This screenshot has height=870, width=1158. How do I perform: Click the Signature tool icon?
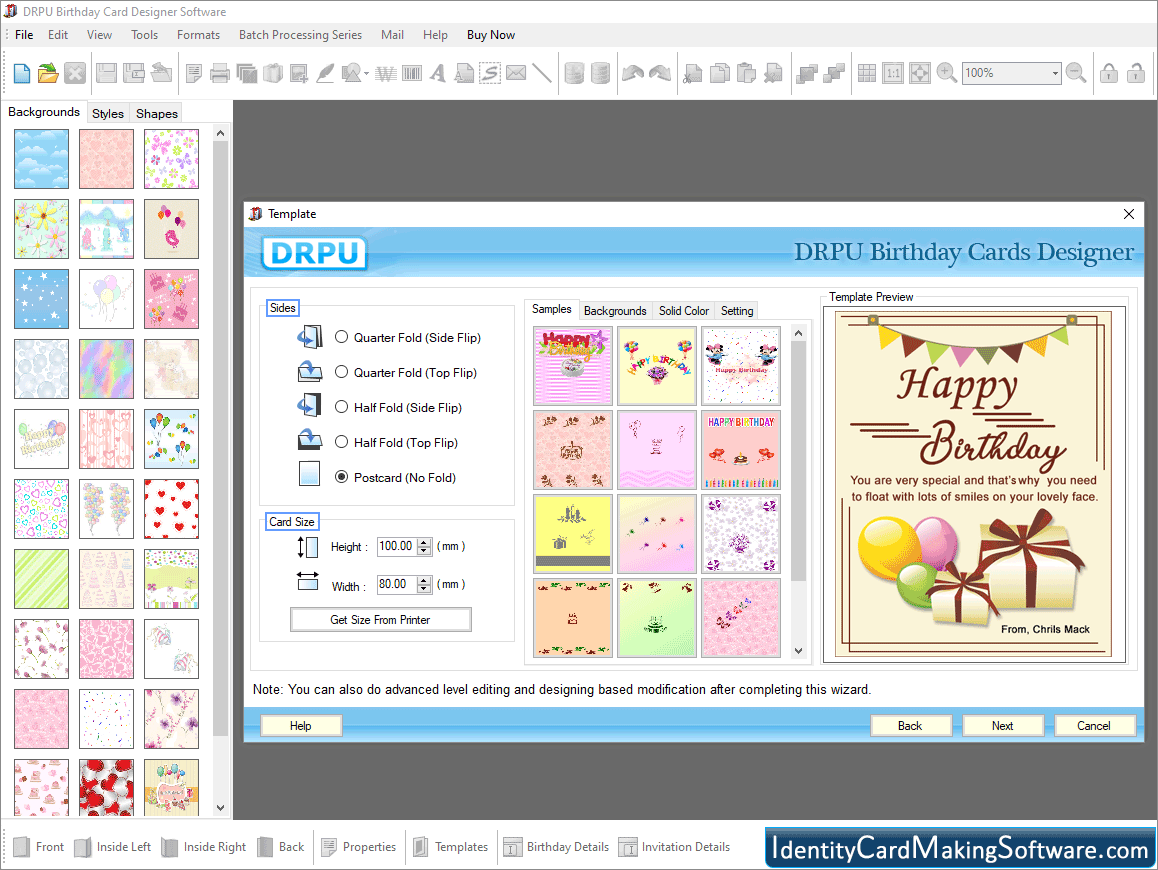pos(490,73)
